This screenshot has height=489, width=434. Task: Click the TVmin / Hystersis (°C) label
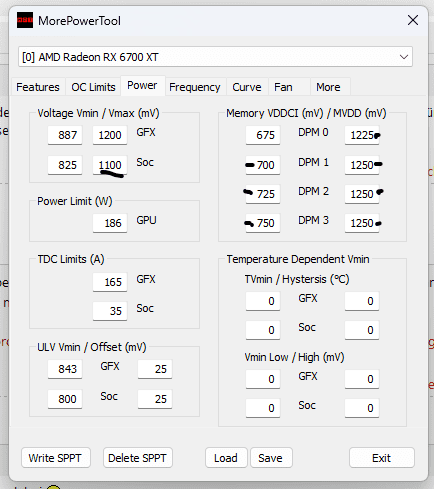pyautogui.click(x=297, y=279)
